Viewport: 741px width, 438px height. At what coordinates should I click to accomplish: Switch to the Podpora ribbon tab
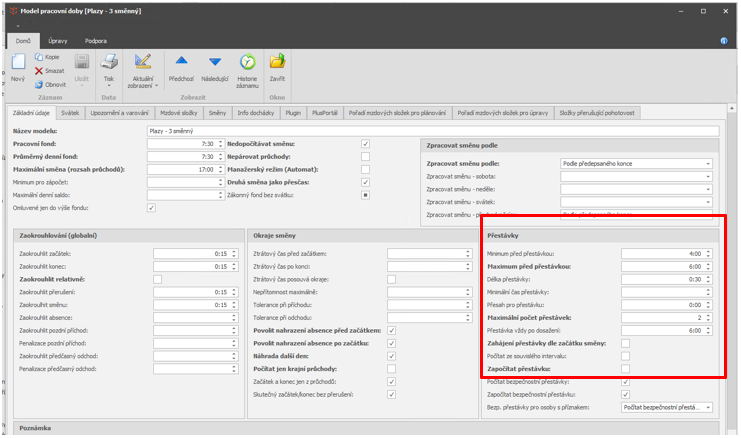coord(96,41)
